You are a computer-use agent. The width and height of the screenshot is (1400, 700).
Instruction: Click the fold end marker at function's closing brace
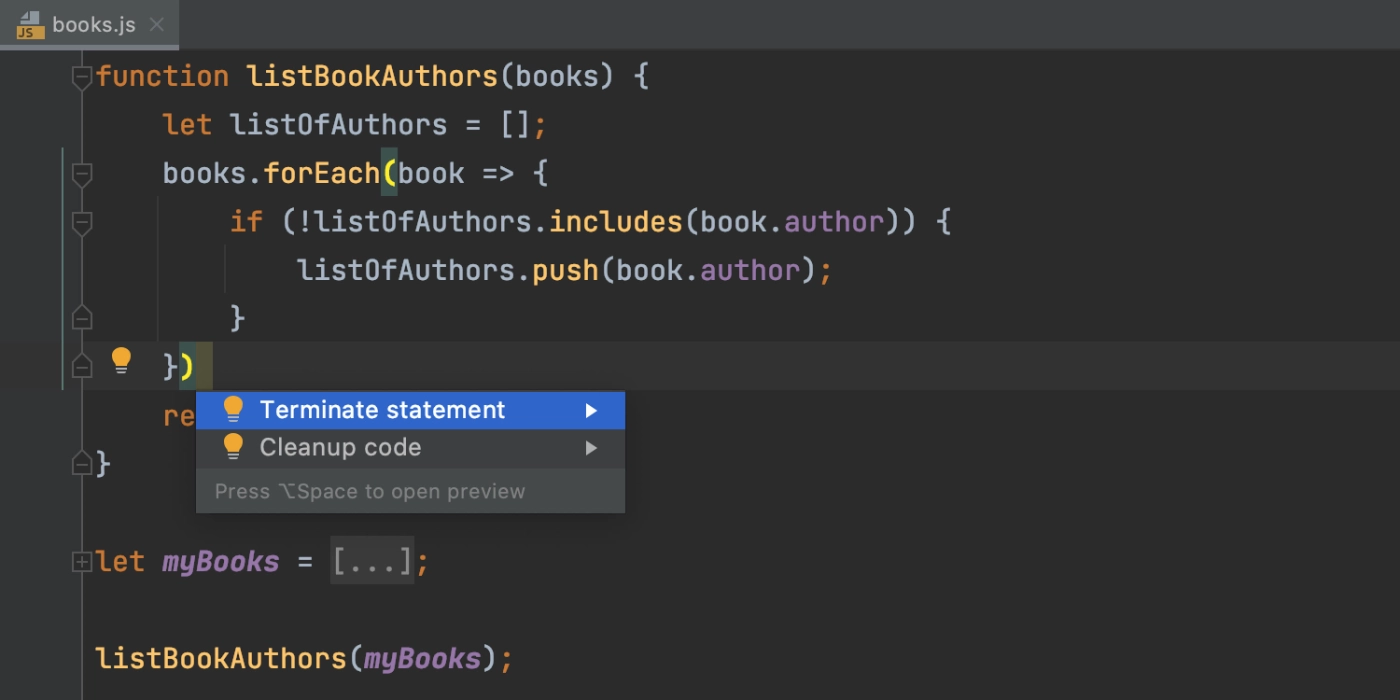[x=82, y=463]
